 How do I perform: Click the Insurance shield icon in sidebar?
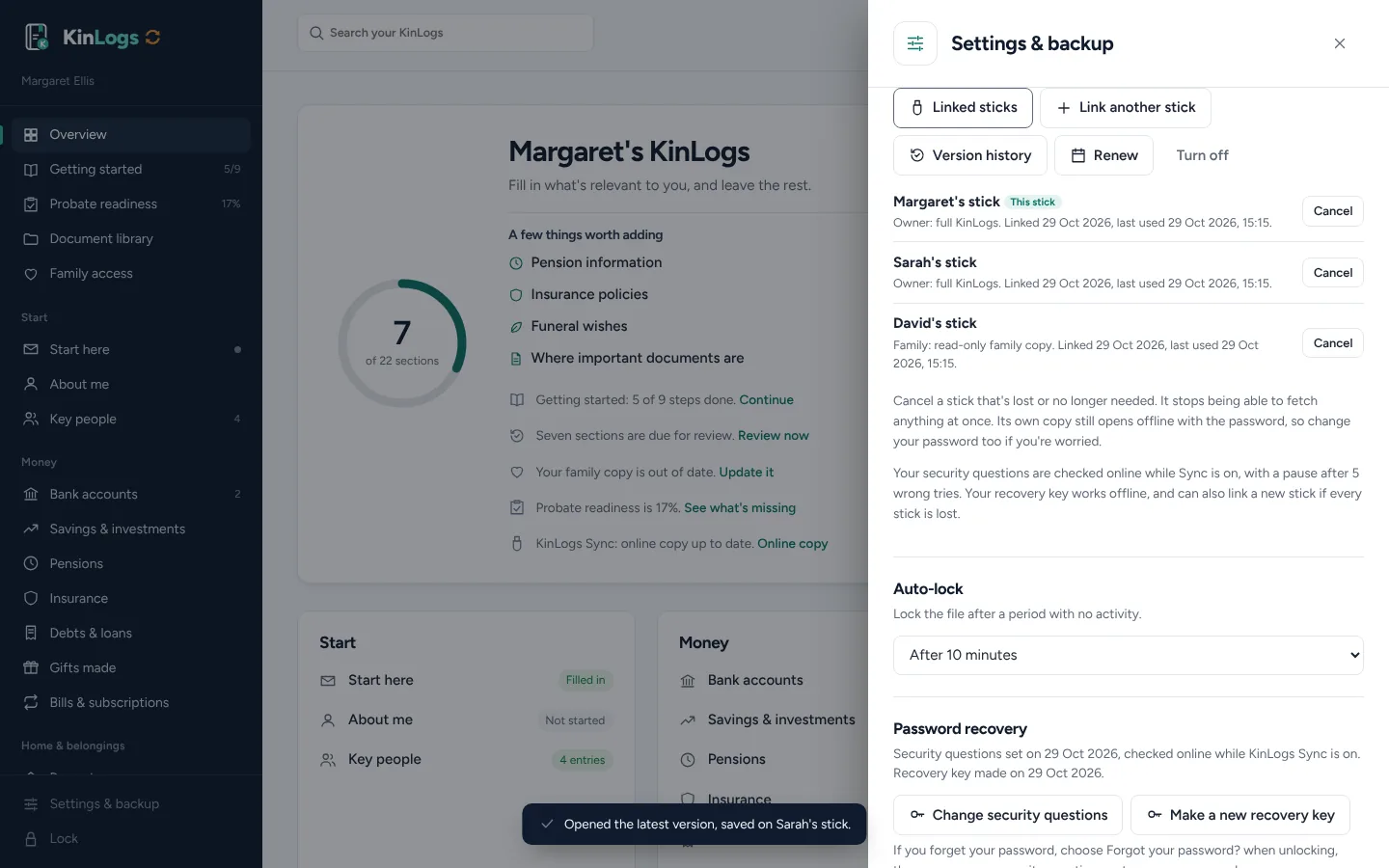[31, 598]
